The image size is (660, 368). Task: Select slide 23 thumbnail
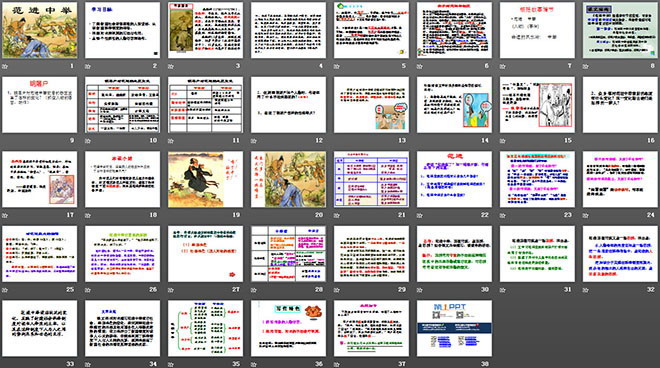(x=537, y=179)
